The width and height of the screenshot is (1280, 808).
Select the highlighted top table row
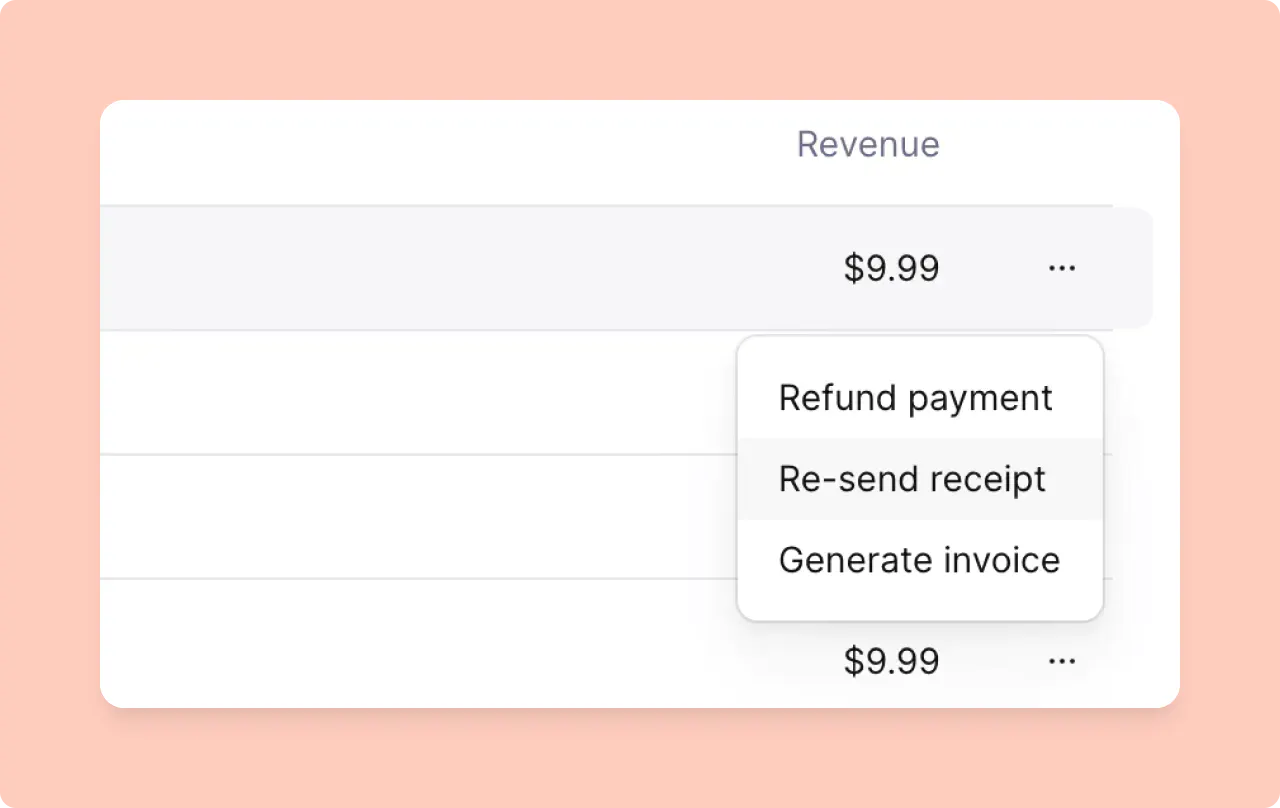coord(450,267)
